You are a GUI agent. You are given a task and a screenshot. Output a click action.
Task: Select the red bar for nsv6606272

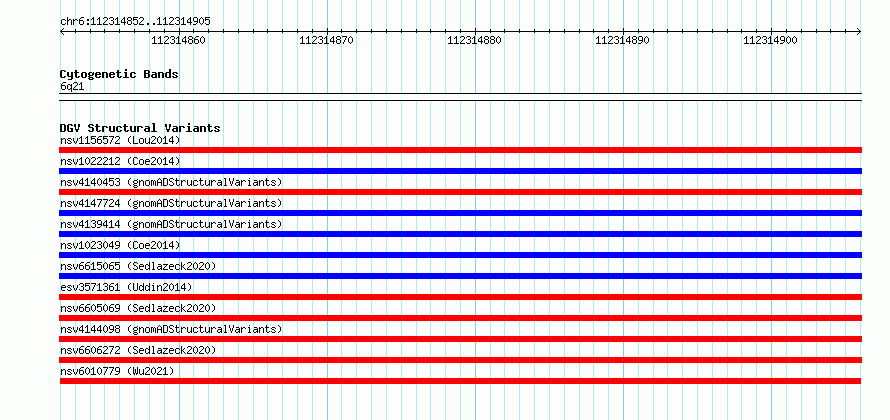pyautogui.click(x=461, y=360)
